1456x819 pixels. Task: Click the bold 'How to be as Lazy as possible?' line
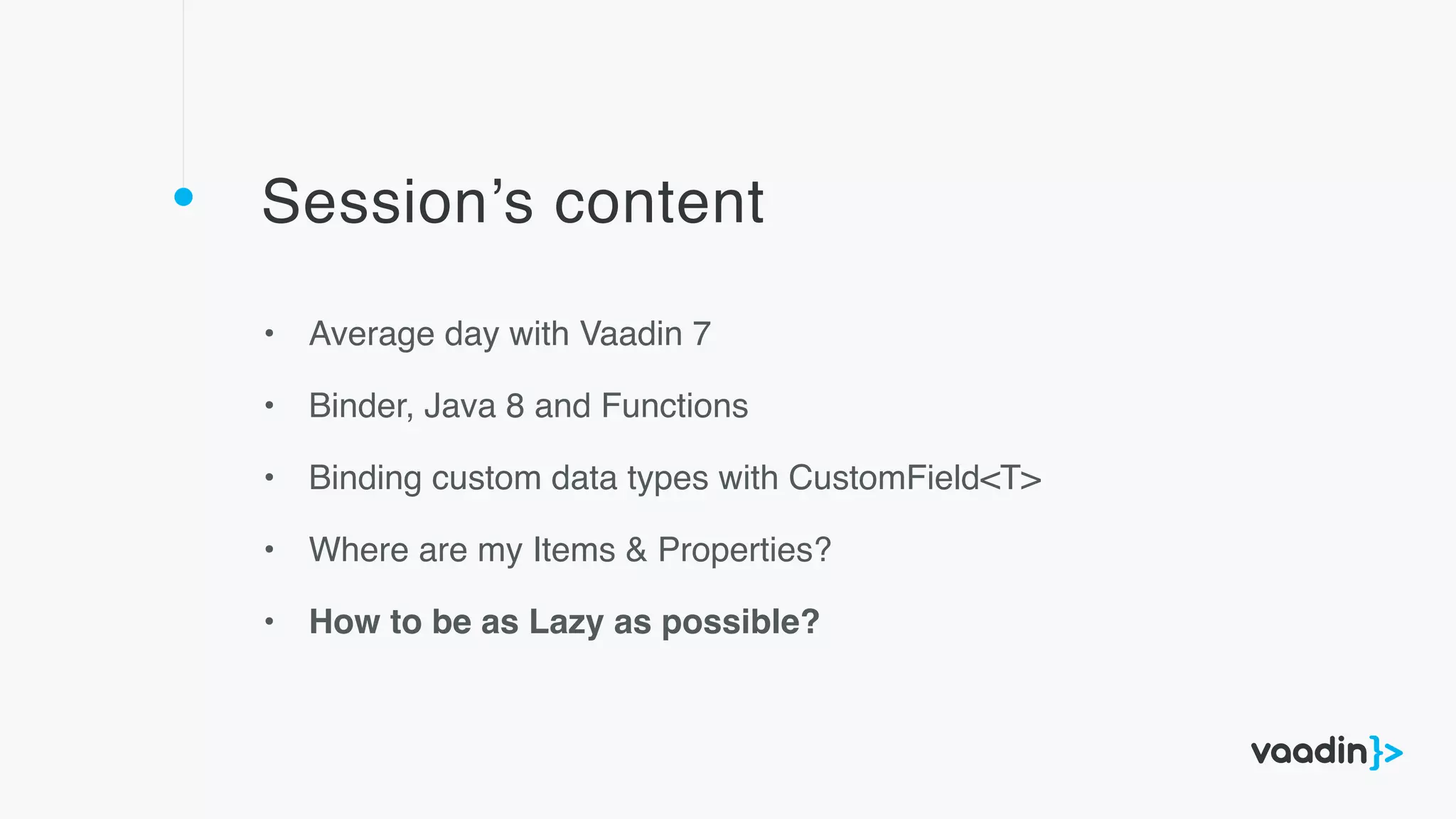pyautogui.click(x=564, y=622)
